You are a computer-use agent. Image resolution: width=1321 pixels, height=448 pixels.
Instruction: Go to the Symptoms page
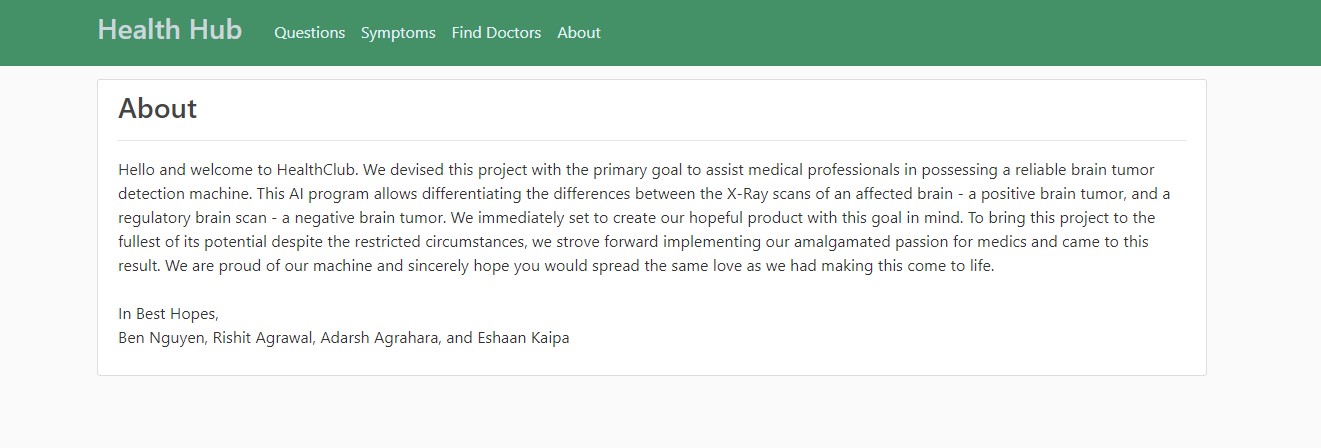point(398,33)
